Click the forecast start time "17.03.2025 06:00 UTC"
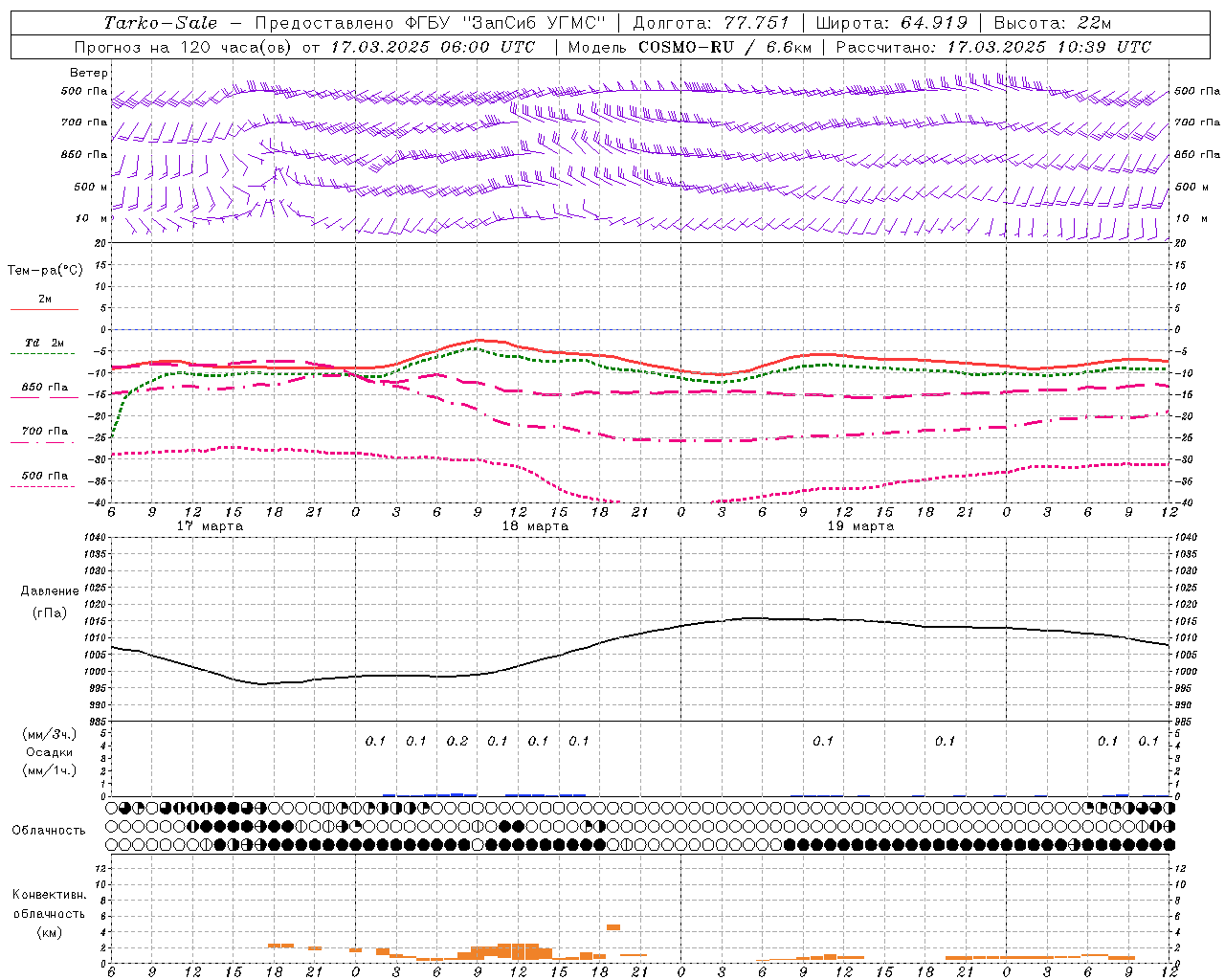Image resolution: width=1225 pixels, height=980 pixels. tap(433, 47)
